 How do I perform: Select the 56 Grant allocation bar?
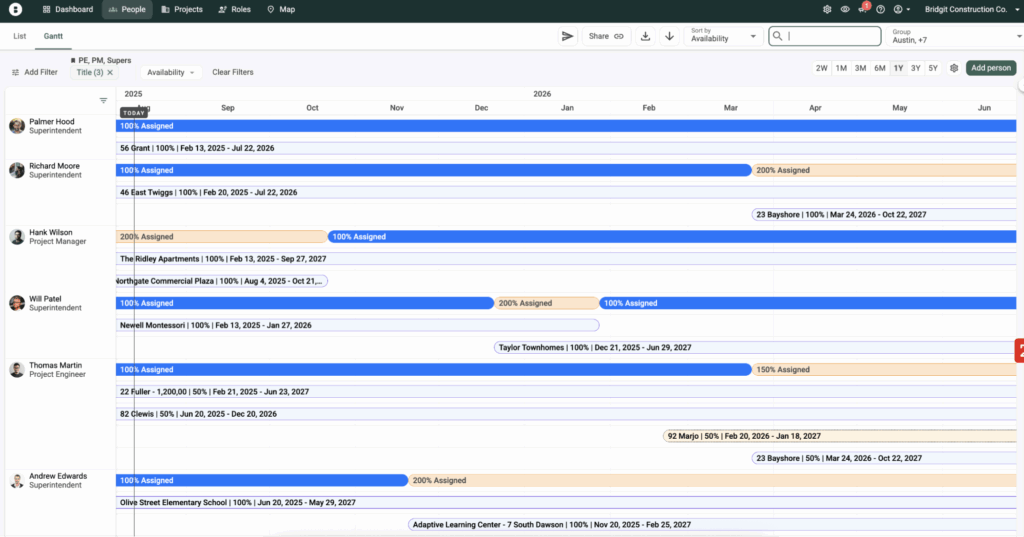(566, 148)
